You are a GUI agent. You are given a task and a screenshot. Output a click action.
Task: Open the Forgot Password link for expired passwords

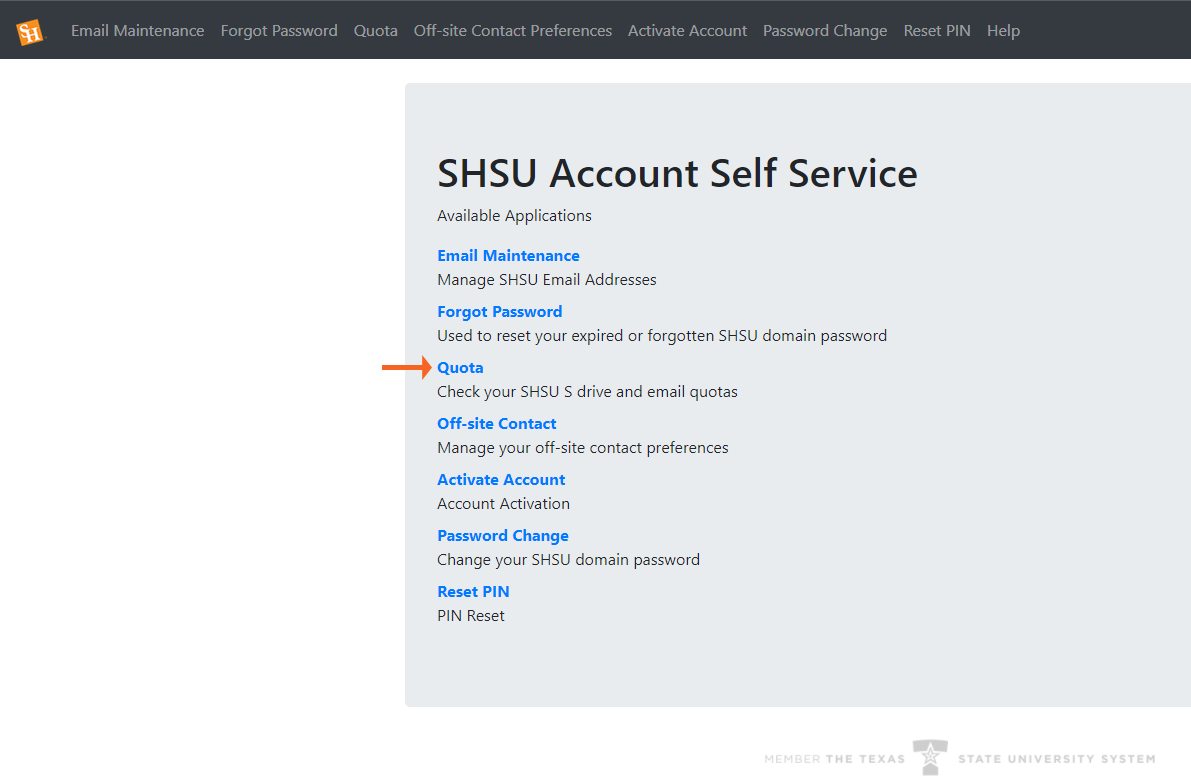click(499, 311)
